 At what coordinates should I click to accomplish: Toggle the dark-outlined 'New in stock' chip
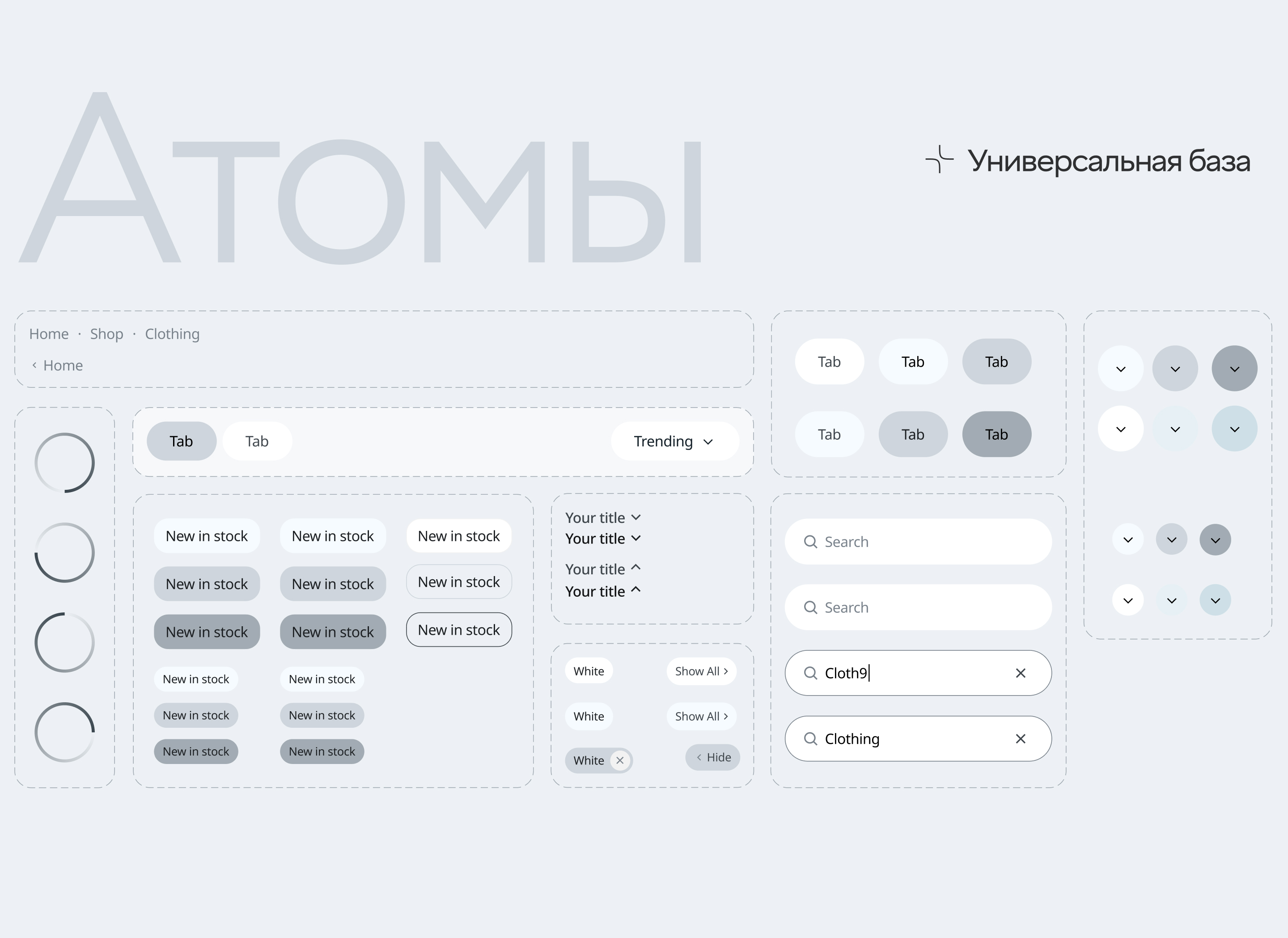click(459, 629)
